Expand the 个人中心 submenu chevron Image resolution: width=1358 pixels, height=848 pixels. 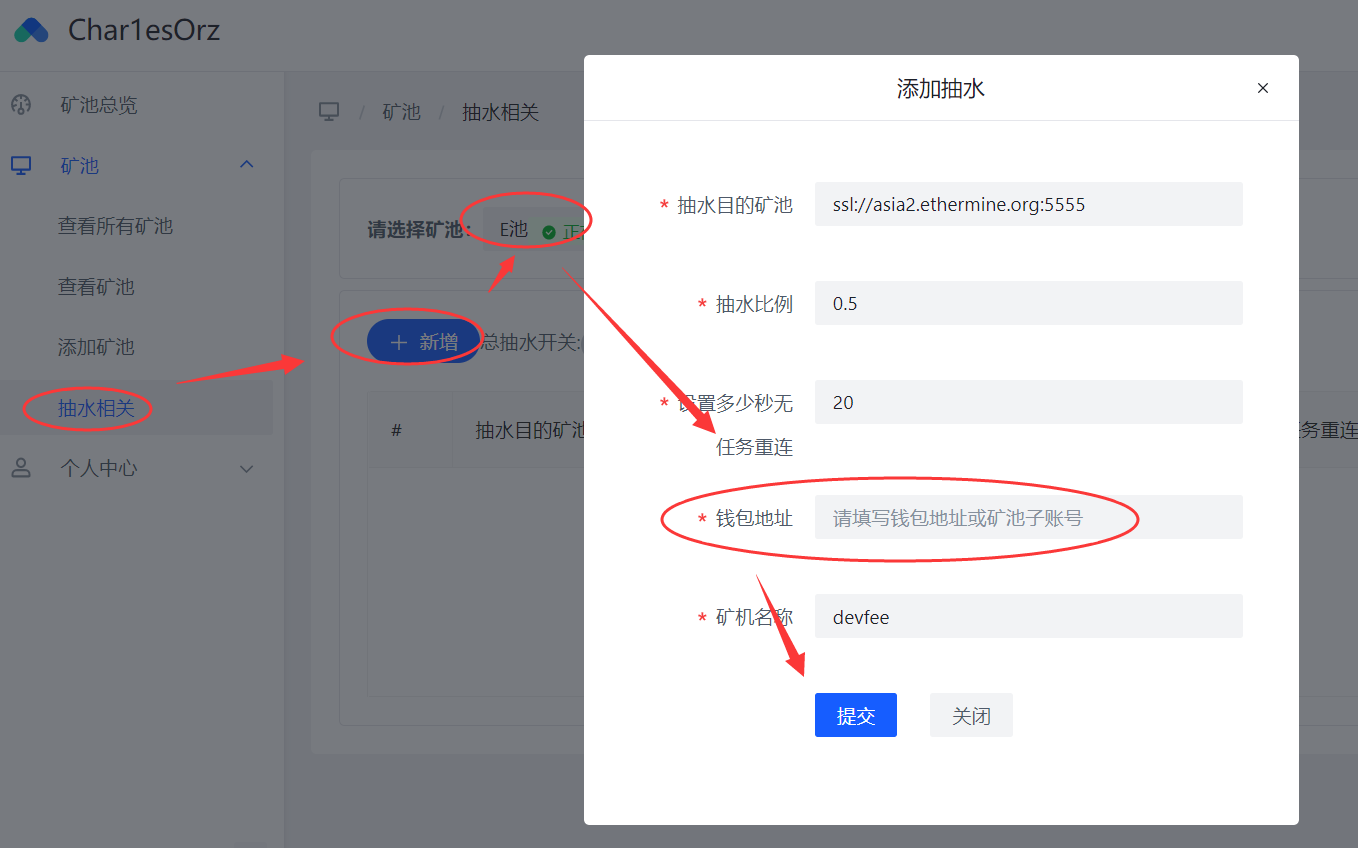point(247,469)
